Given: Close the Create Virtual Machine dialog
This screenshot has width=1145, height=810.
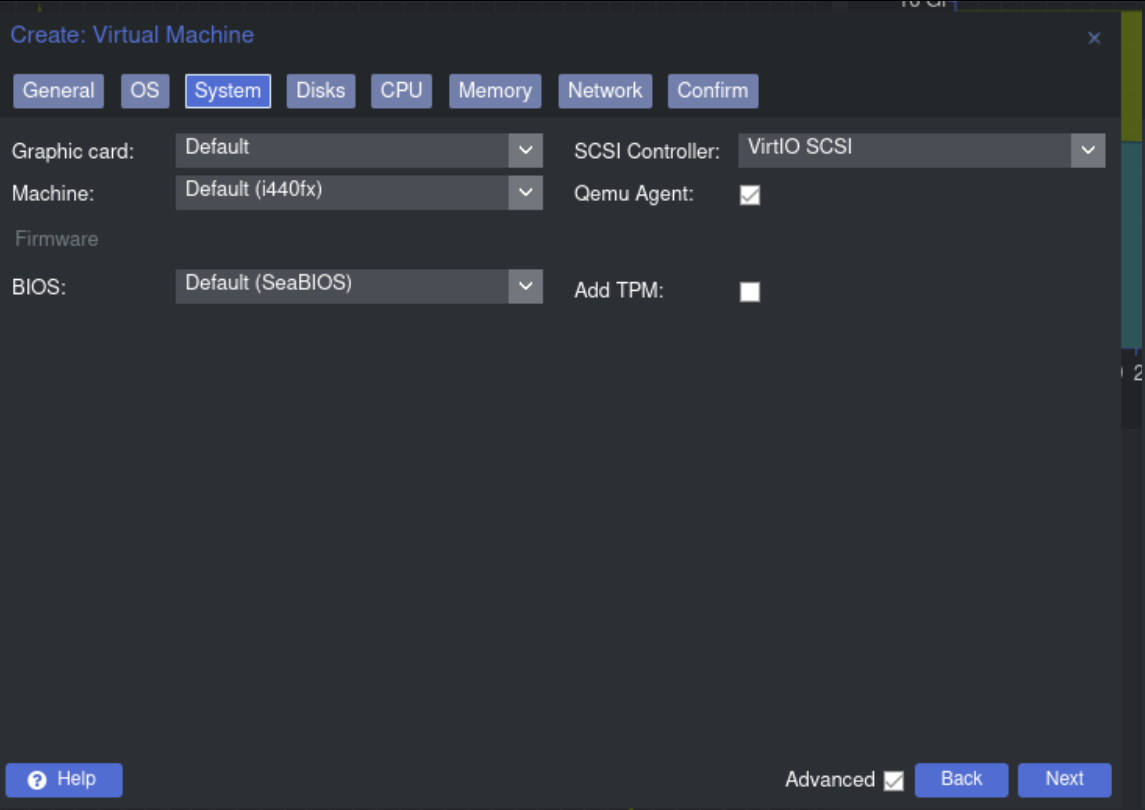Looking at the screenshot, I should pyautogui.click(x=1094, y=38).
